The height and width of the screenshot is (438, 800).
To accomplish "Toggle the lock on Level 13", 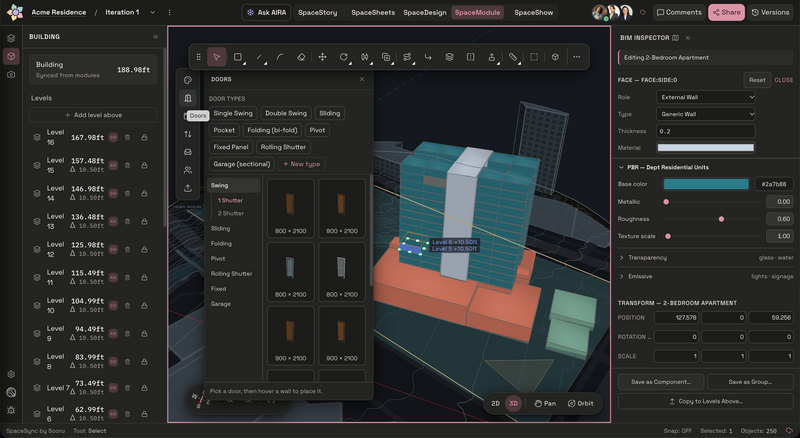I will click(x=144, y=222).
